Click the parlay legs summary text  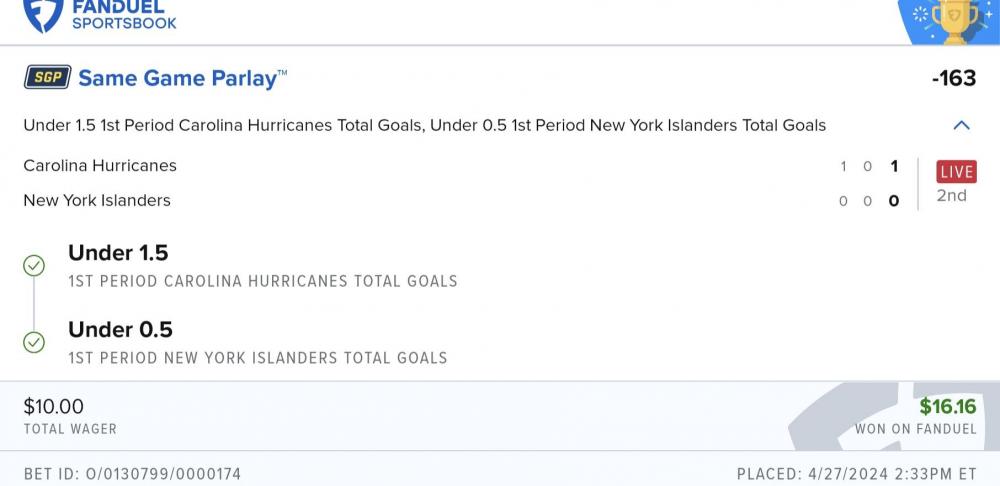coord(424,126)
